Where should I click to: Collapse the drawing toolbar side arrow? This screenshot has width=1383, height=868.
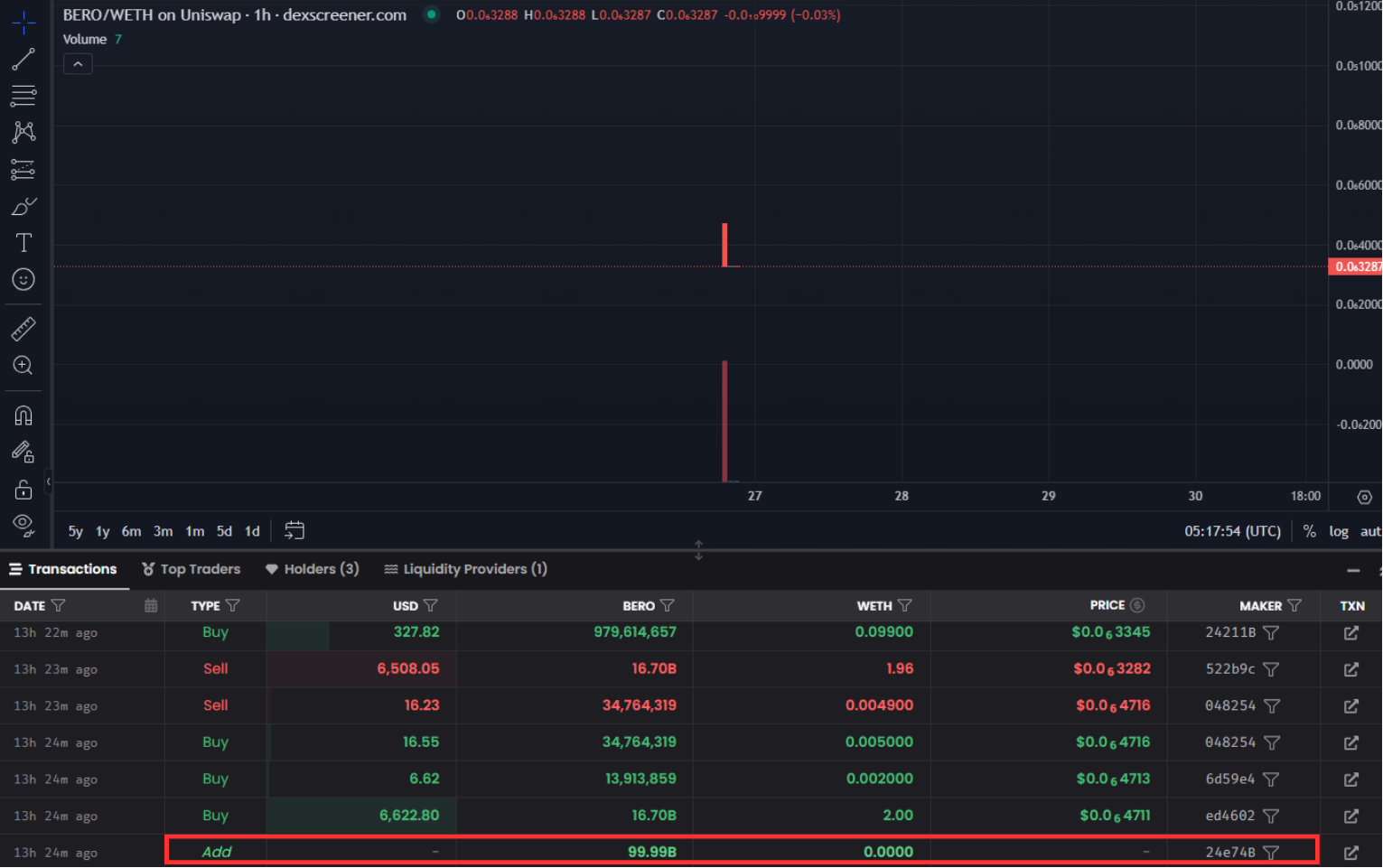[49, 481]
